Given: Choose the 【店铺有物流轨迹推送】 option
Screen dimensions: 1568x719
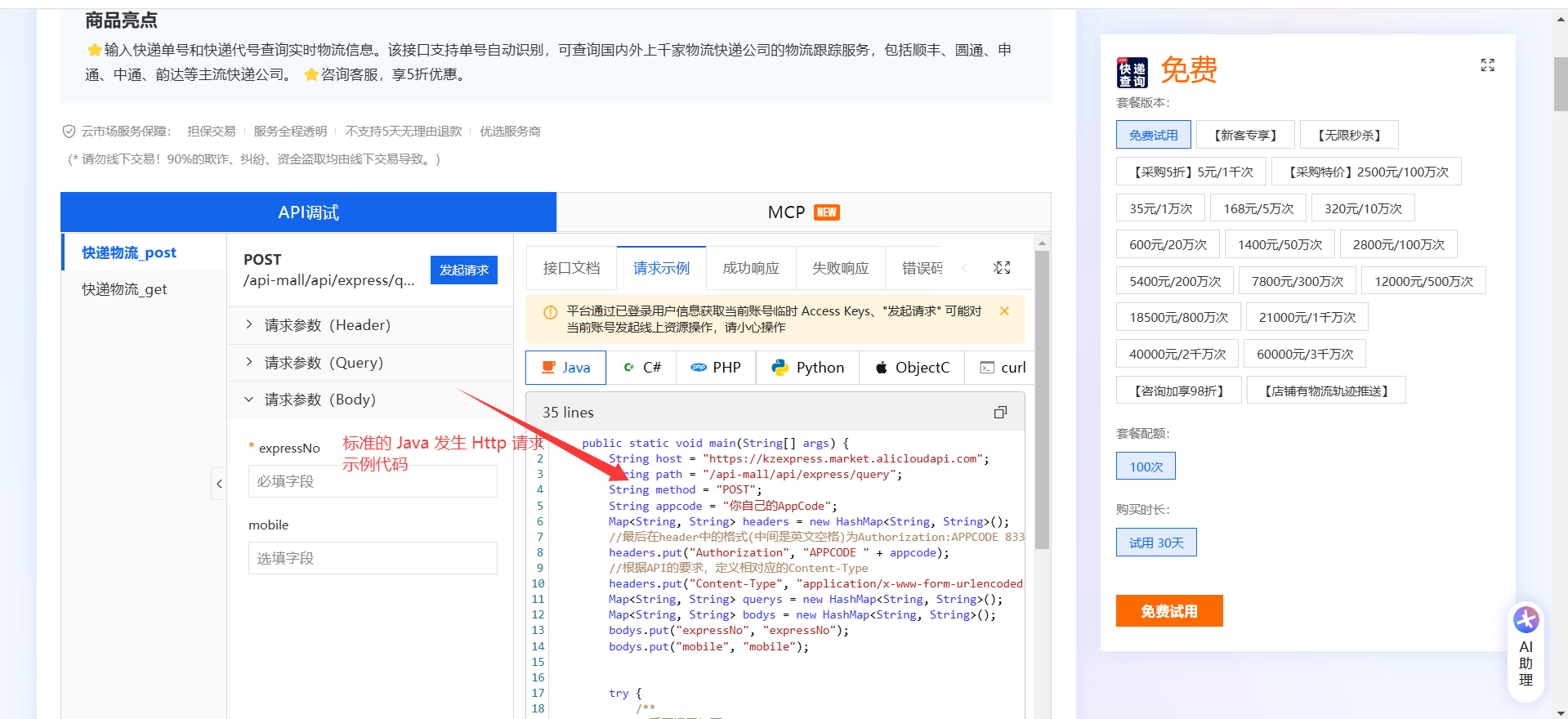Looking at the screenshot, I should tap(1327, 391).
